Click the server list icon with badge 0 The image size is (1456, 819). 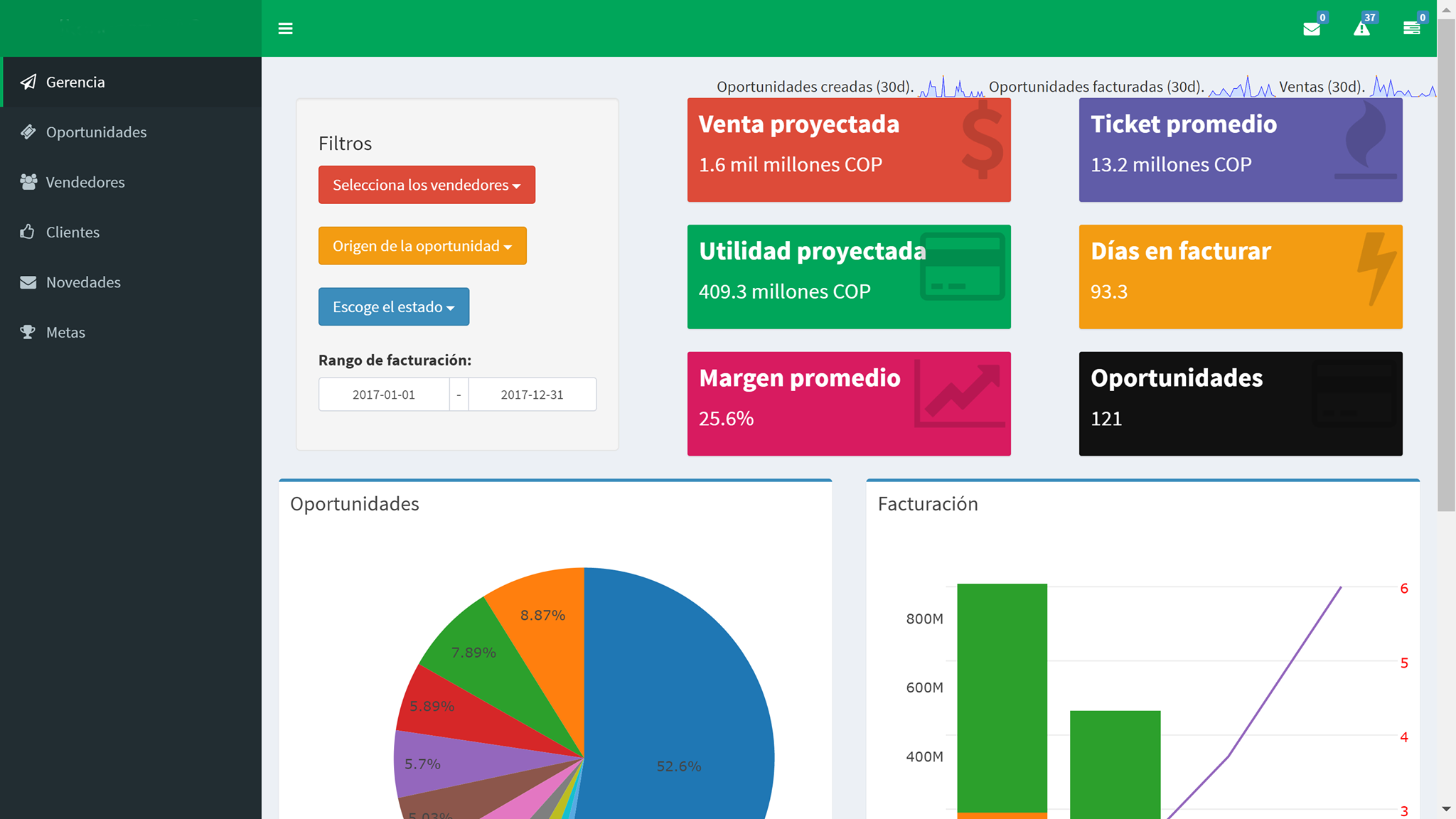pos(1413,29)
